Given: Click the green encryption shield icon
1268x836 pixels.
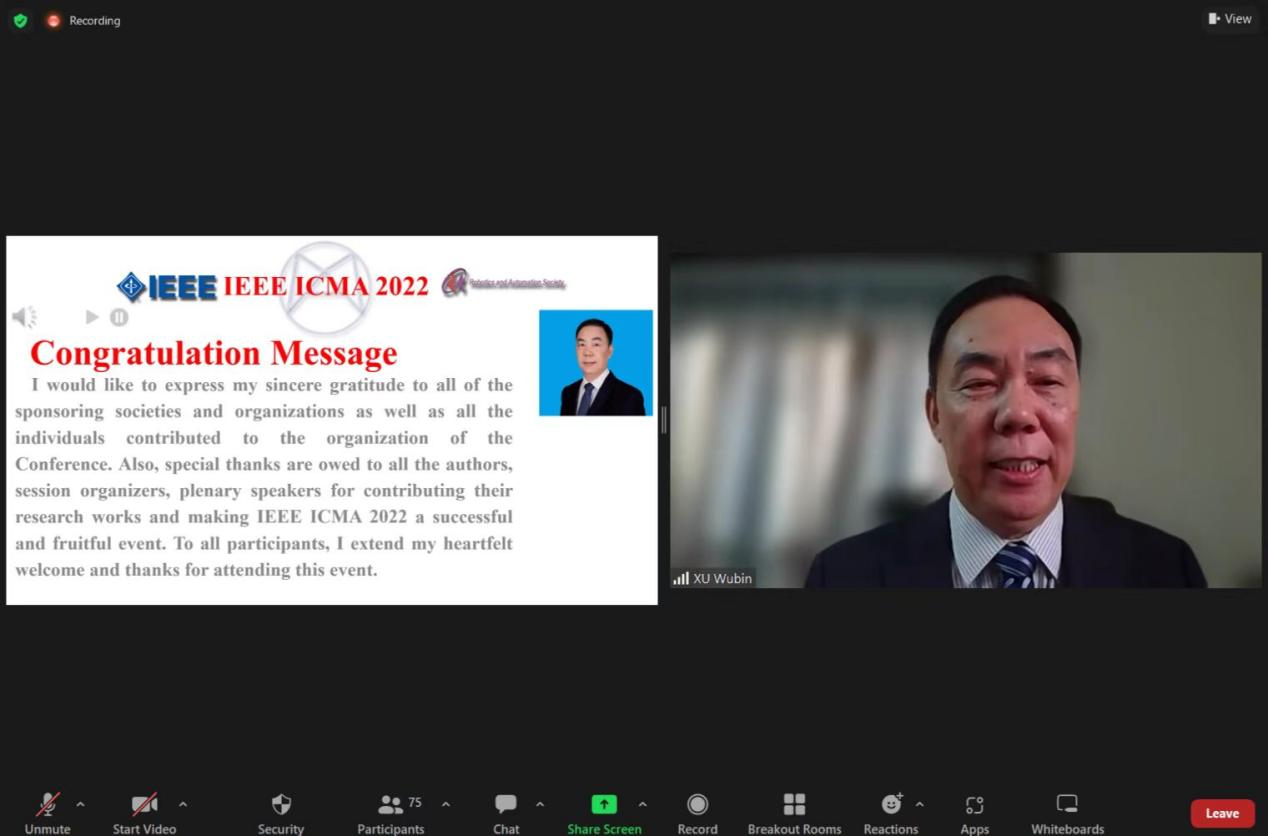Looking at the screenshot, I should tap(21, 20).
